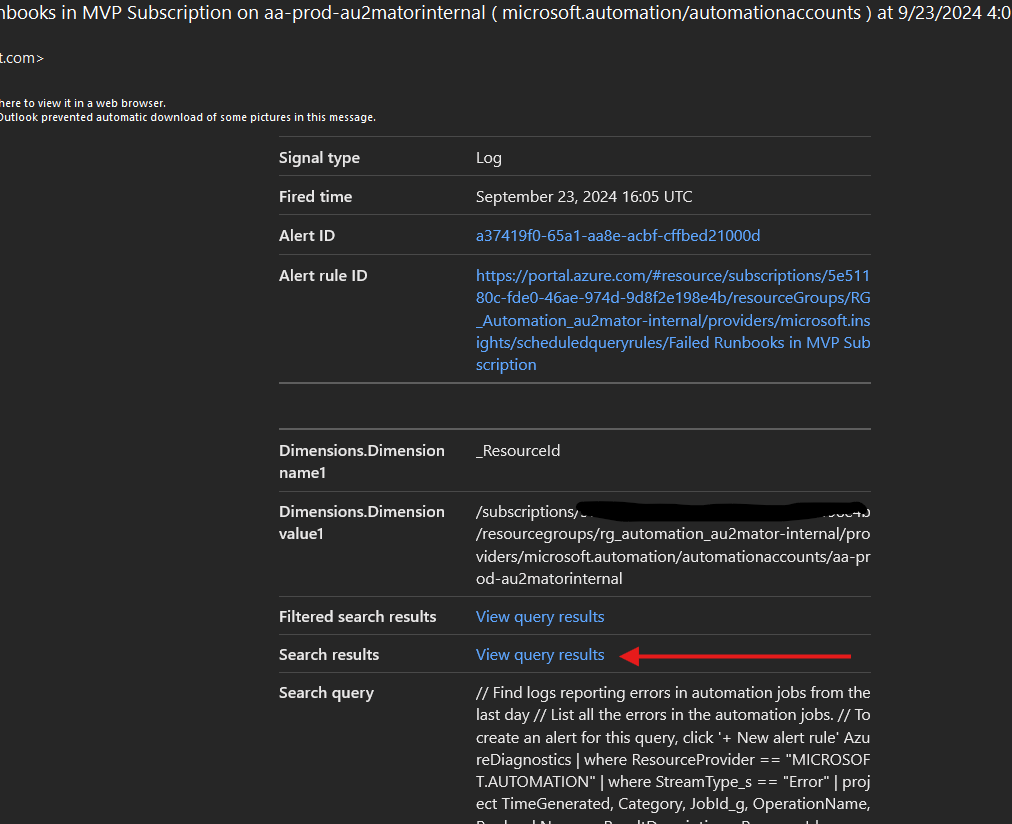Click the sender address ending in .com>
Viewport: 1012px width, 824px height.
click(22, 58)
